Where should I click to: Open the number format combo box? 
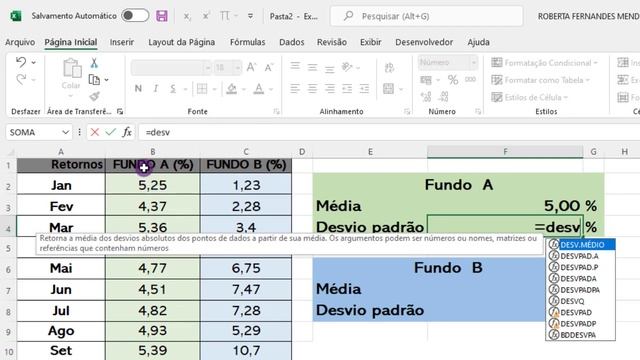click(448, 62)
